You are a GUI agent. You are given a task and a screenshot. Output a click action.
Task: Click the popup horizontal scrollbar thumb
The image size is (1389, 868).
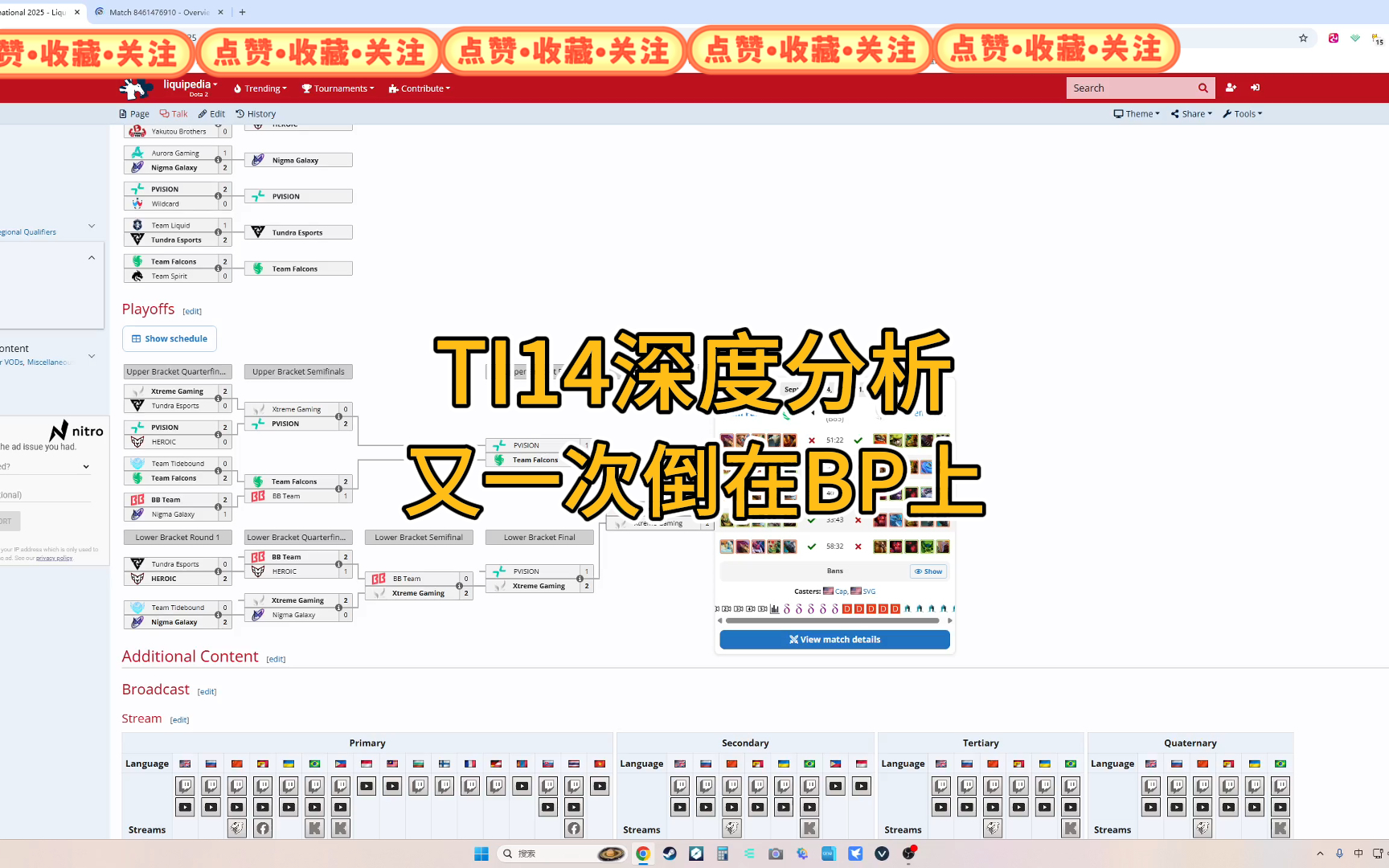832,620
